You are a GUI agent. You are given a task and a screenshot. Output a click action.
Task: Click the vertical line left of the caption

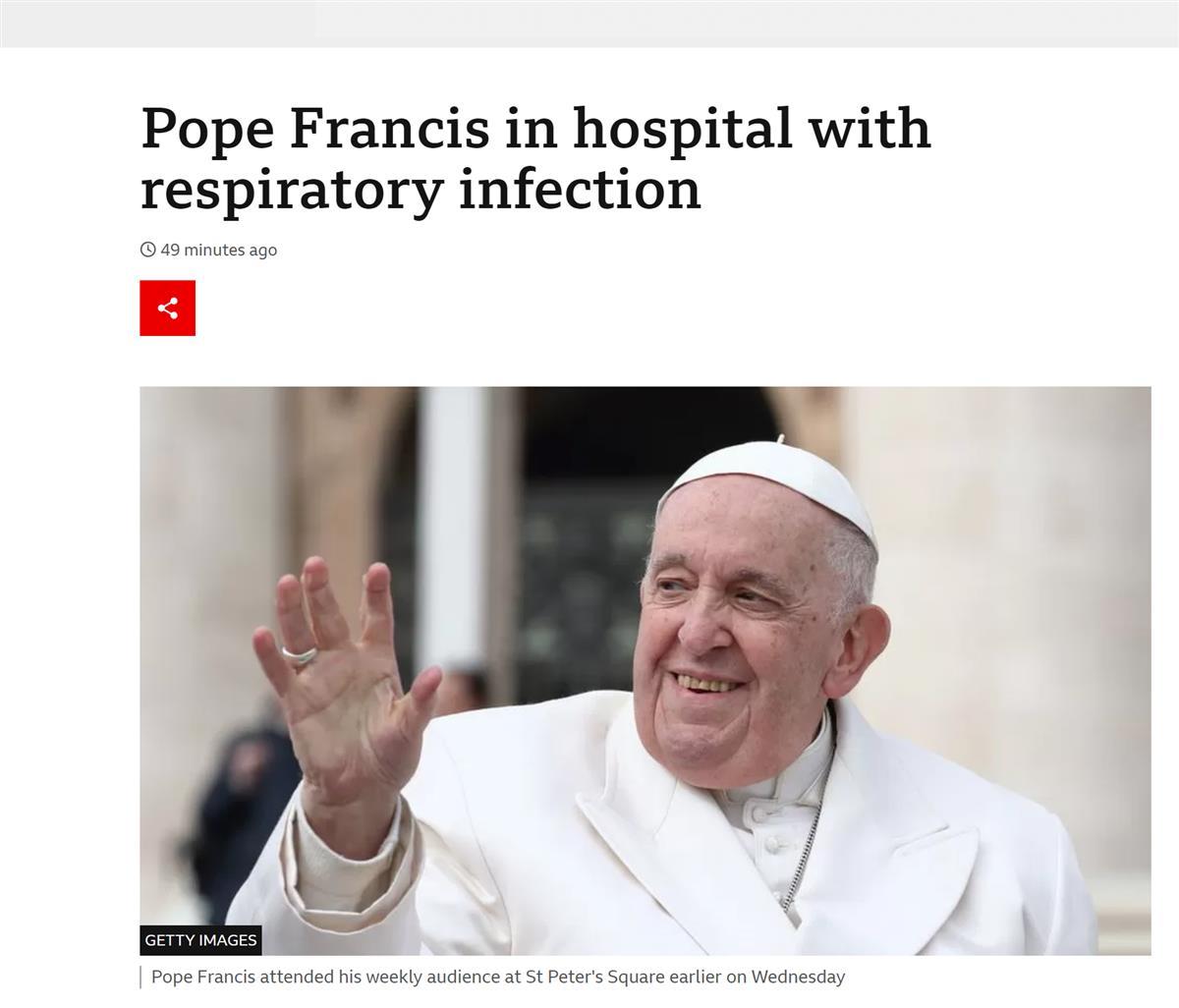point(140,978)
